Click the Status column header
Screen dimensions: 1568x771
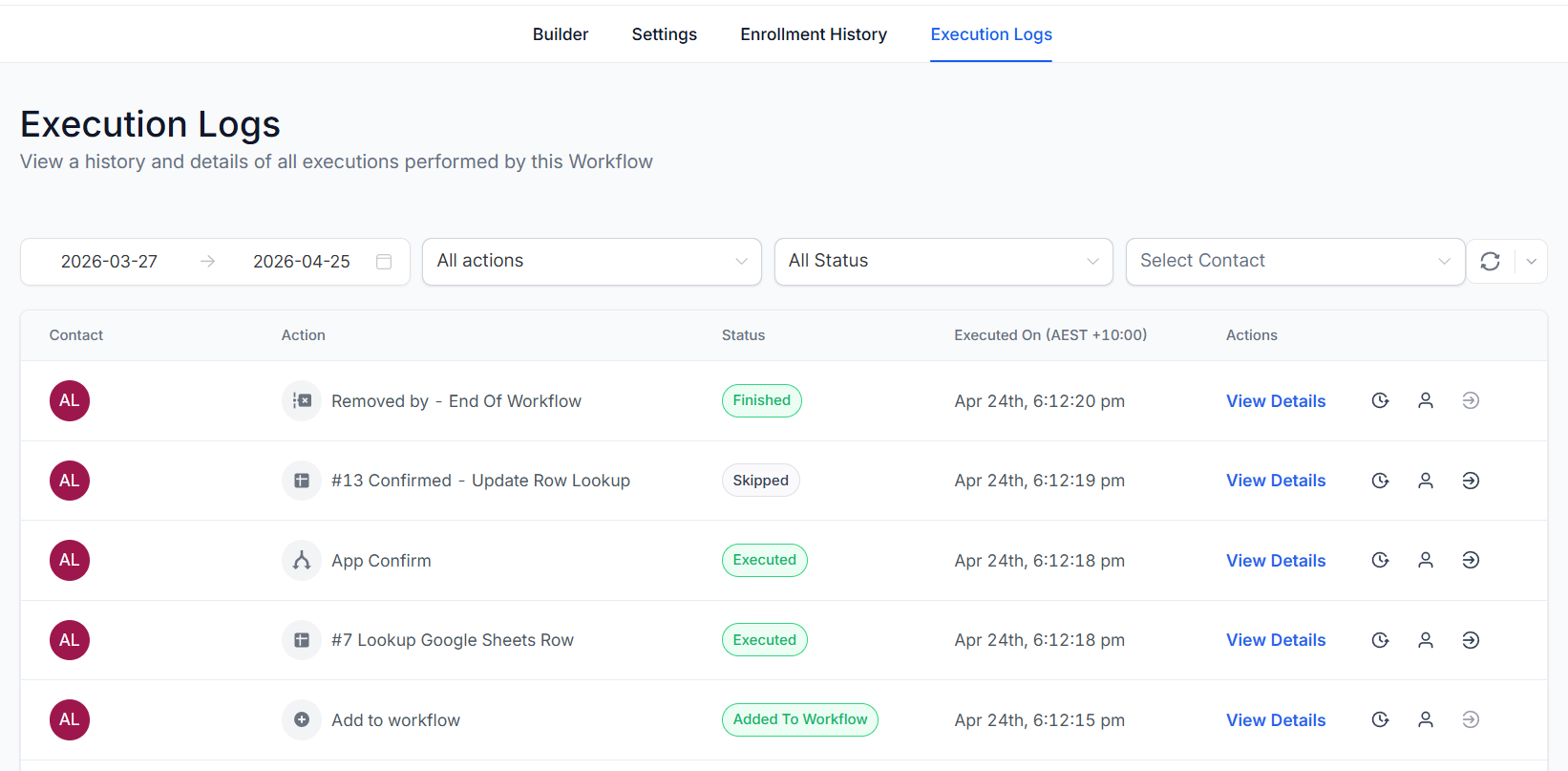pos(744,335)
